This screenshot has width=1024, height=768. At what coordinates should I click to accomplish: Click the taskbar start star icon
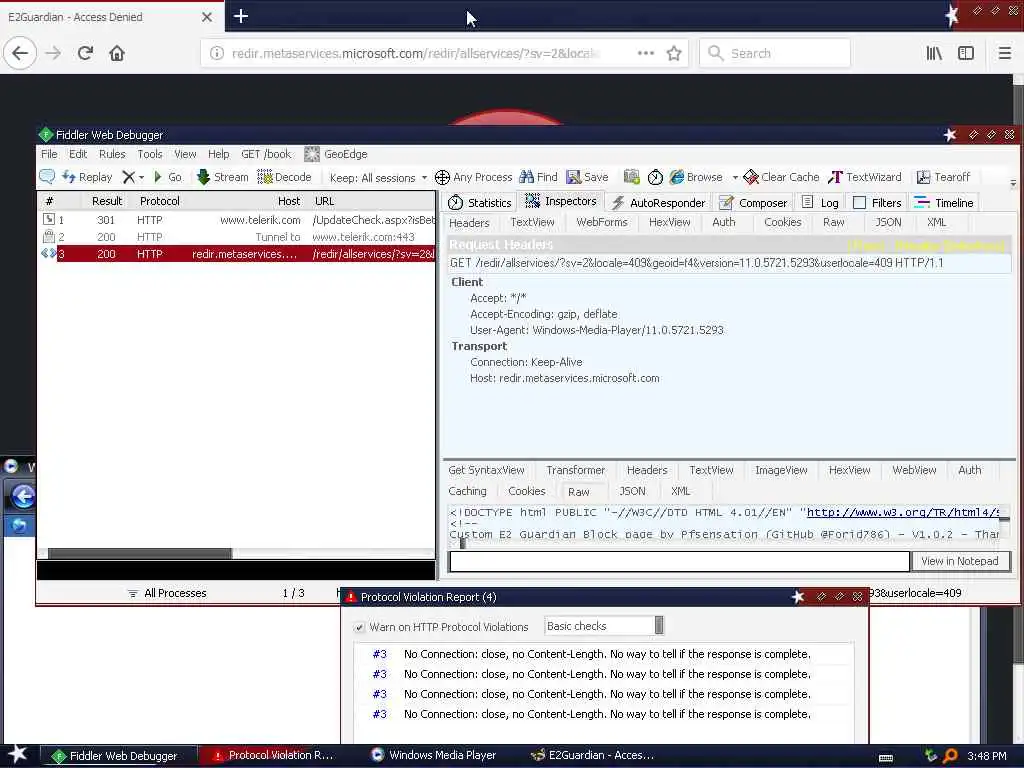[18, 754]
